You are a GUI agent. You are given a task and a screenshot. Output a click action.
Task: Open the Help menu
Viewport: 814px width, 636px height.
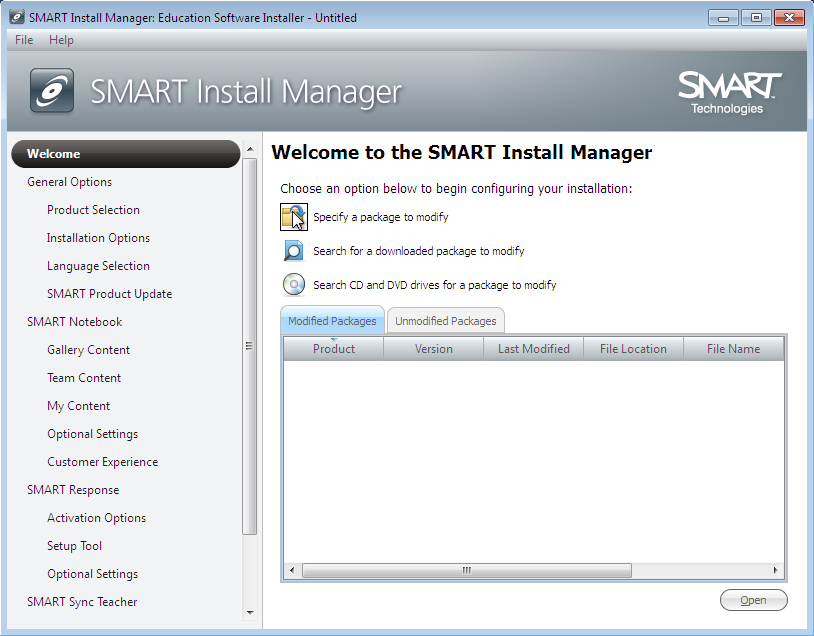[61, 40]
